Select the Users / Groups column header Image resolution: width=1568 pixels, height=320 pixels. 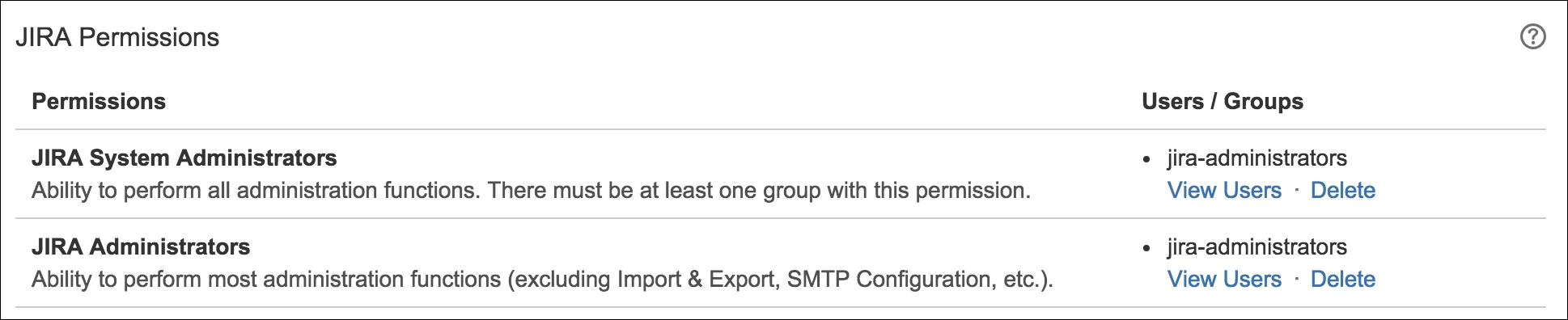(1223, 102)
